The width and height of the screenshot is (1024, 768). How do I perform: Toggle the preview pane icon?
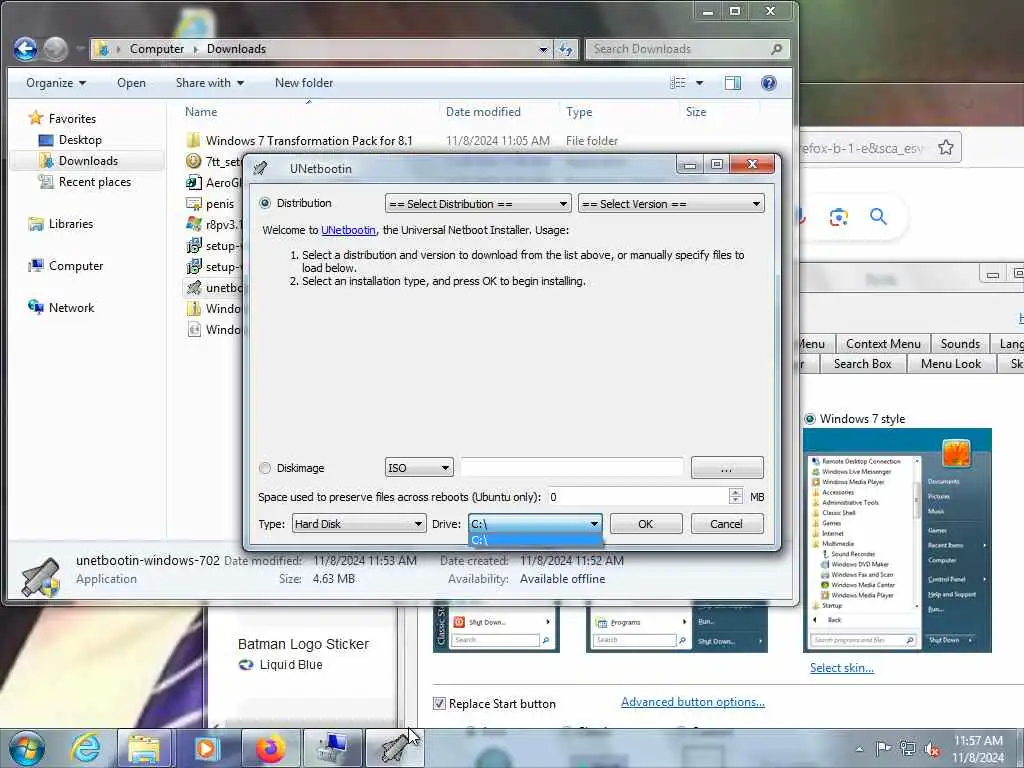(733, 83)
